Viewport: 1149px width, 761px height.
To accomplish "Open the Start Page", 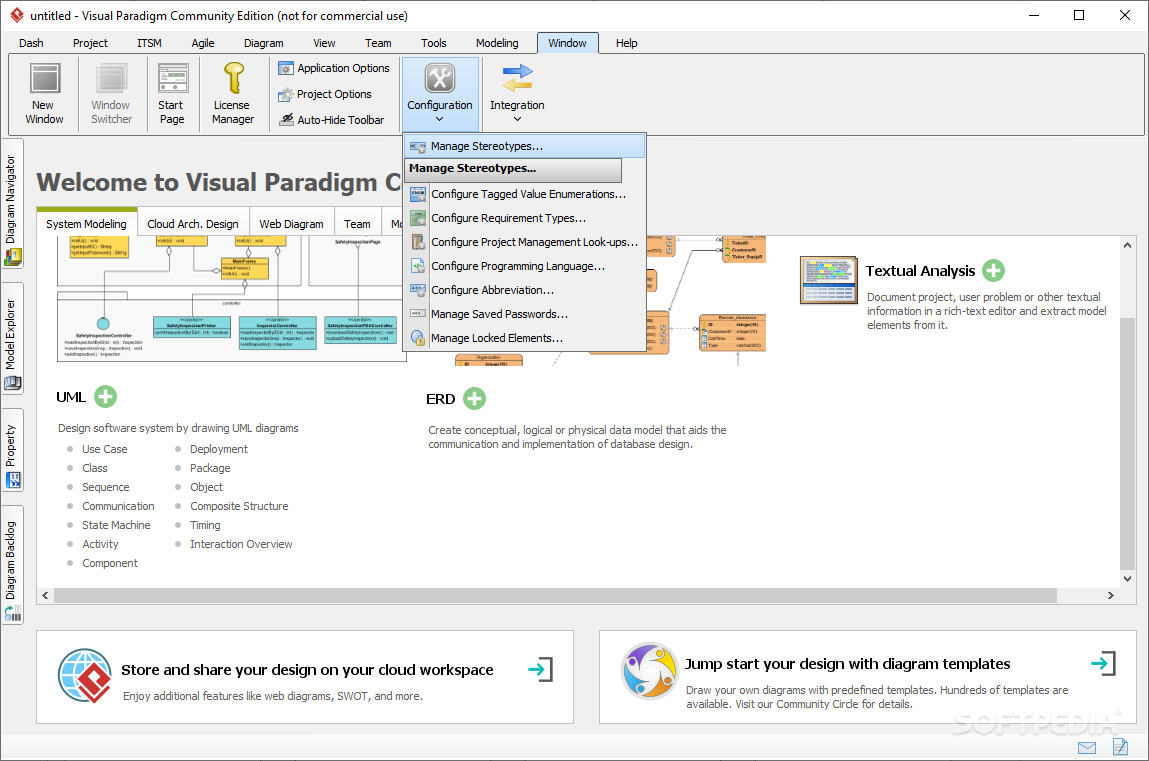I will [x=172, y=94].
